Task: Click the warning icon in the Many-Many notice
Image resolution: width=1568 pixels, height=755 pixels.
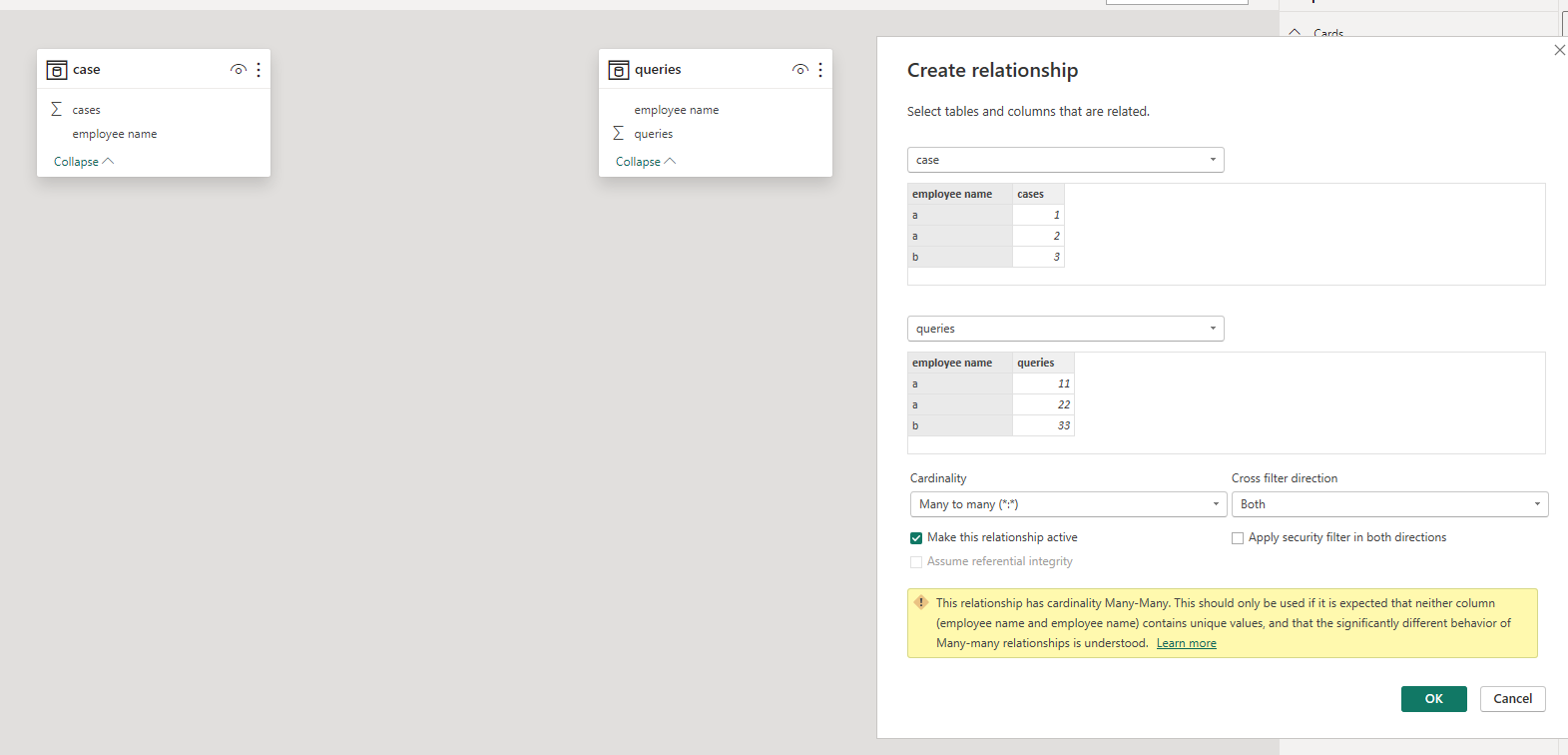Action: (x=921, y=602)
